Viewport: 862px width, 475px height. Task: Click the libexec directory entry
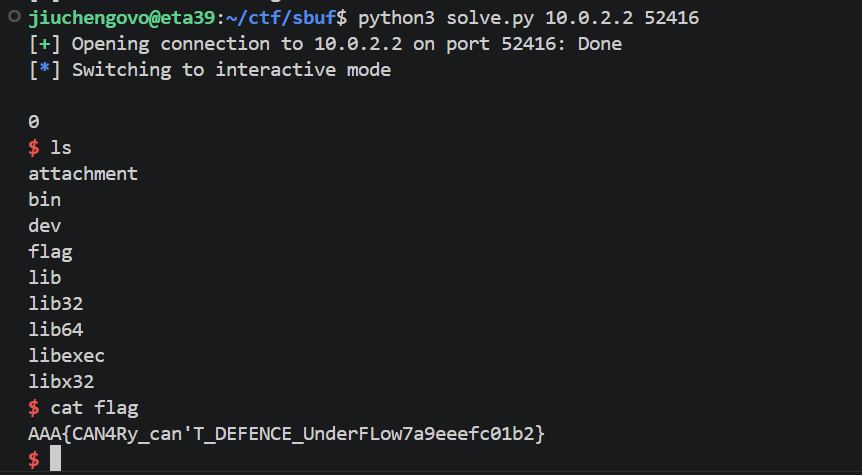(67, 356)
